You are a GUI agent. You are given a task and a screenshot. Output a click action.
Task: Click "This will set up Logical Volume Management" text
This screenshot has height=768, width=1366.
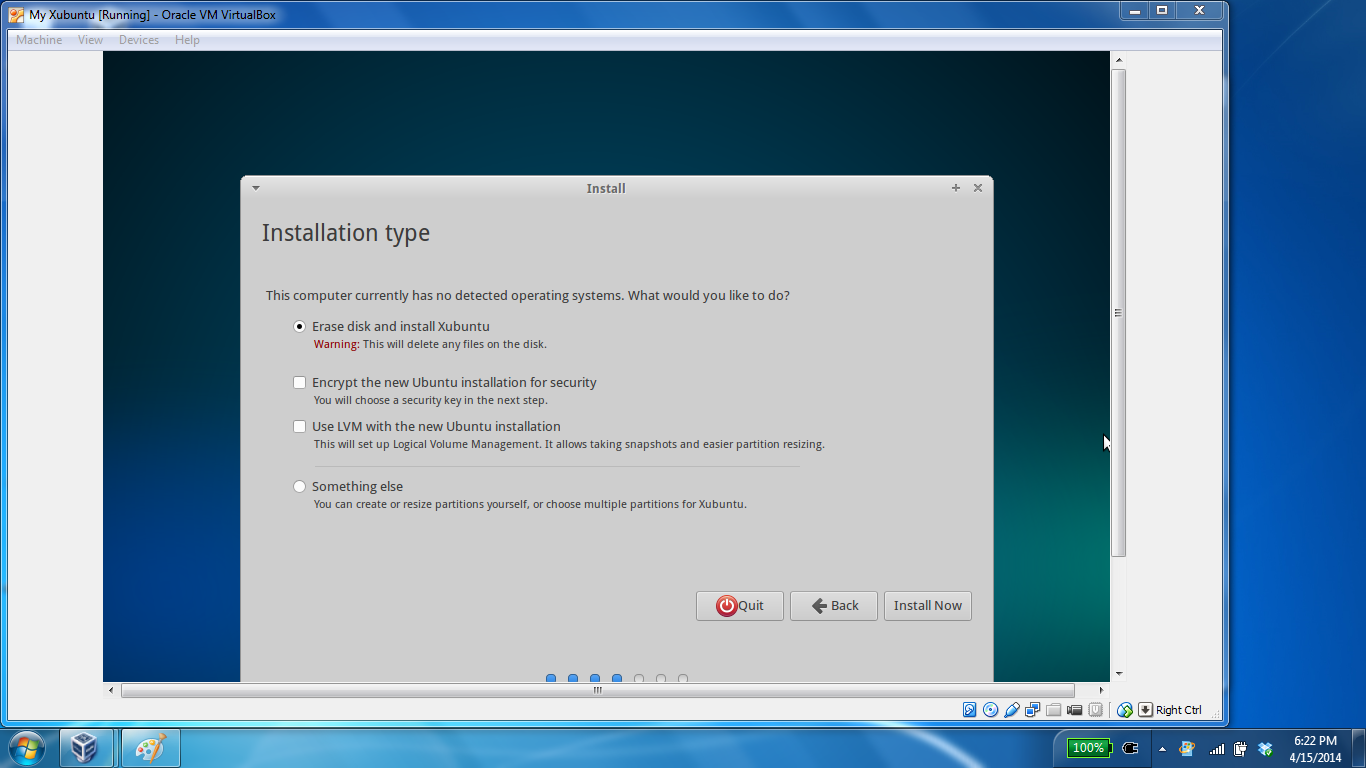click(x=569, y=444)
